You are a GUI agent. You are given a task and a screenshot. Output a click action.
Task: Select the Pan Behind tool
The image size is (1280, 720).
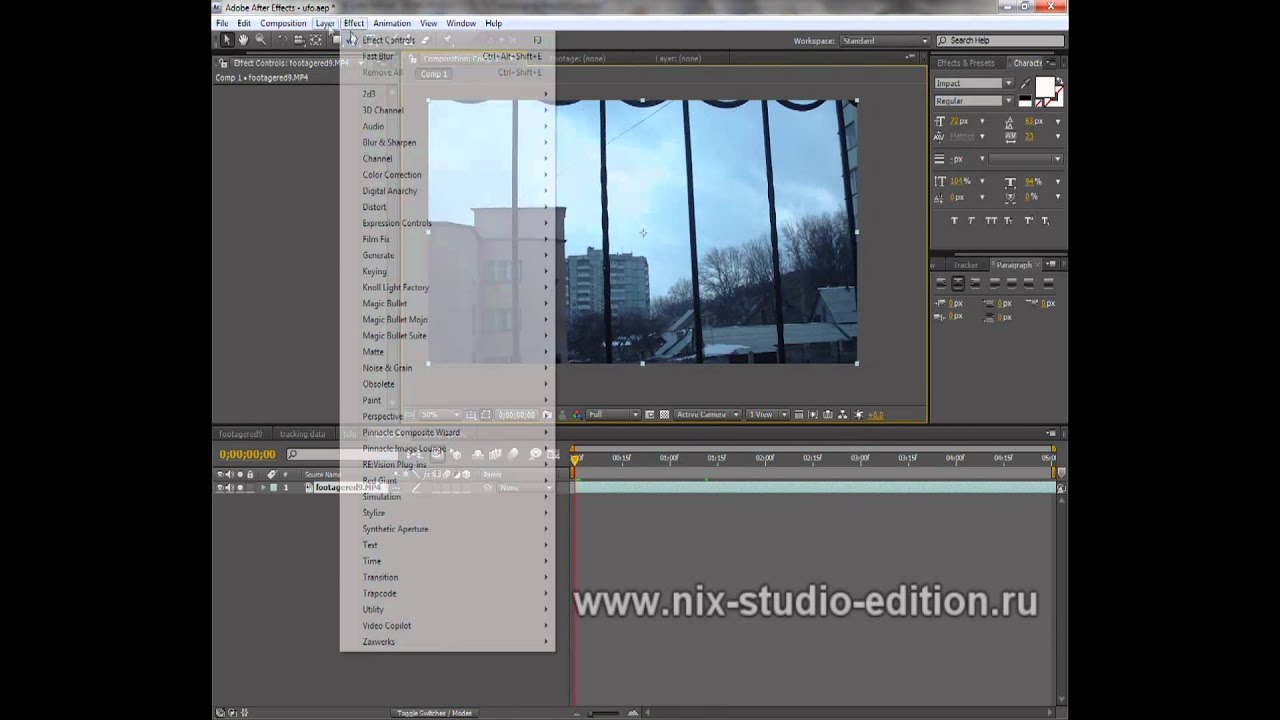(x=316, y=40)
